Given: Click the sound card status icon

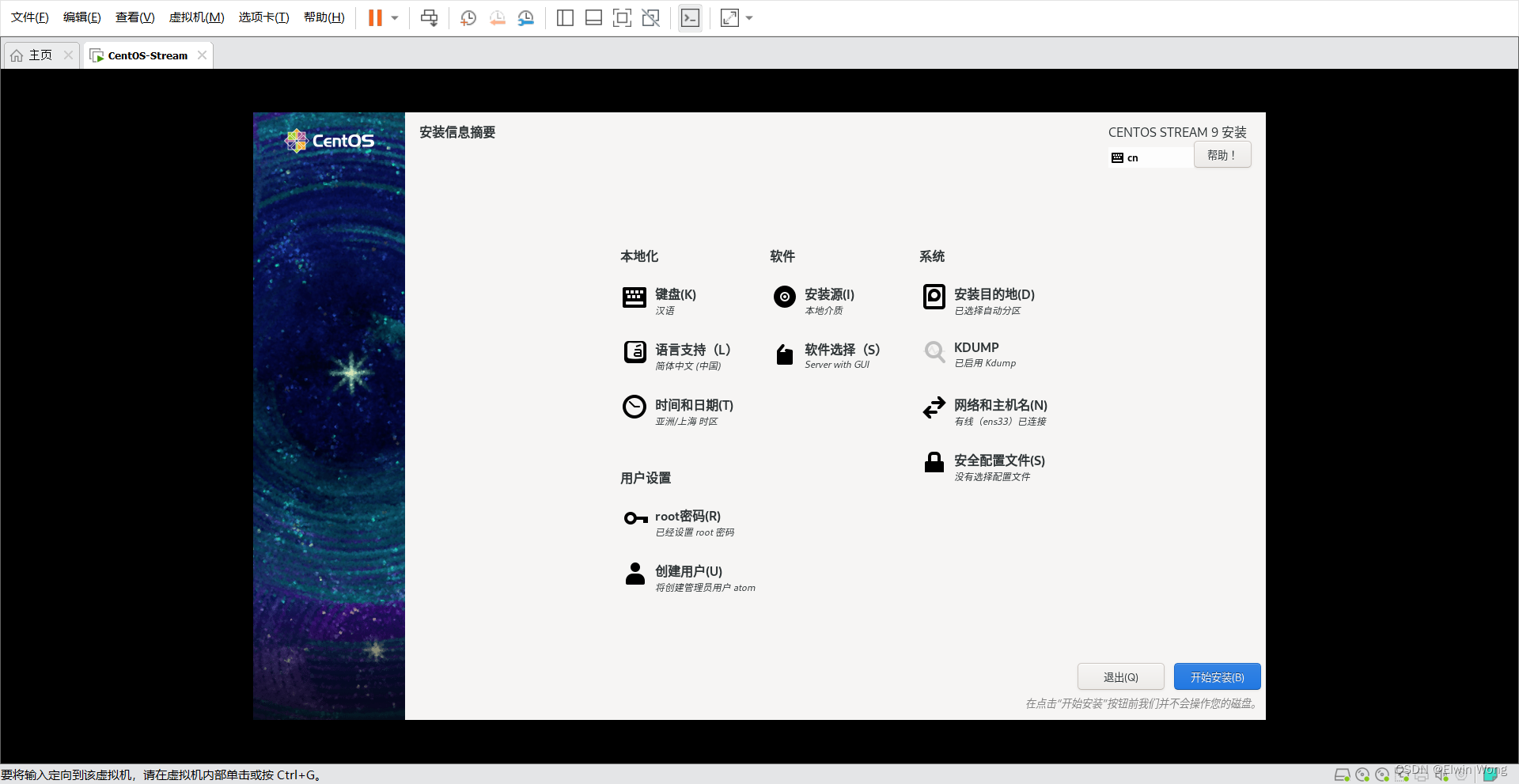Looking at the screenshot, I should tap(1442, 775).
